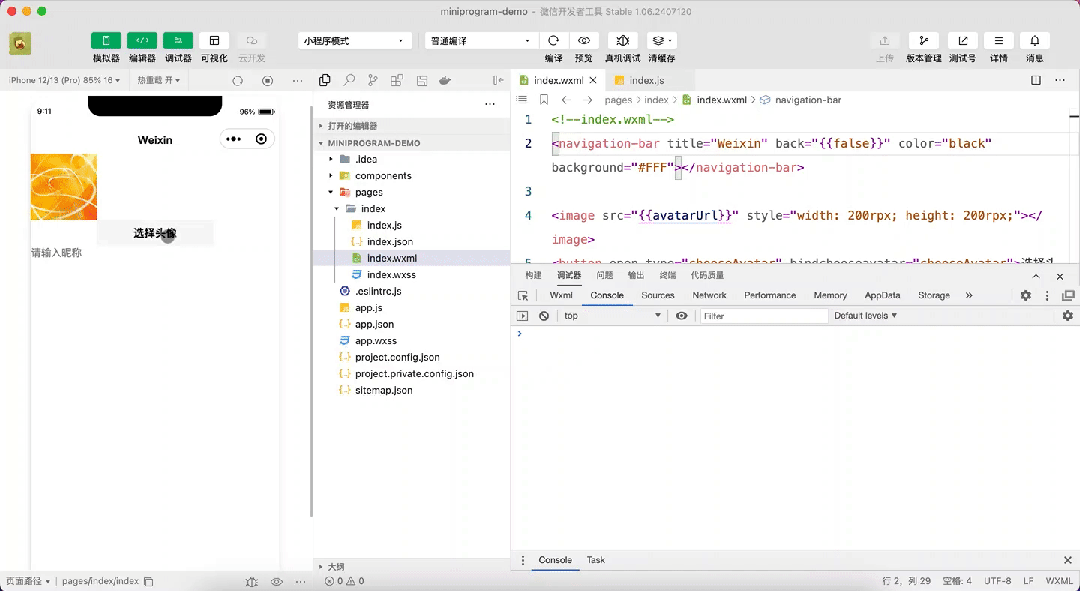Expand the components folder
The height and width of the screenshot is (591, 1080).
(411, 176)
